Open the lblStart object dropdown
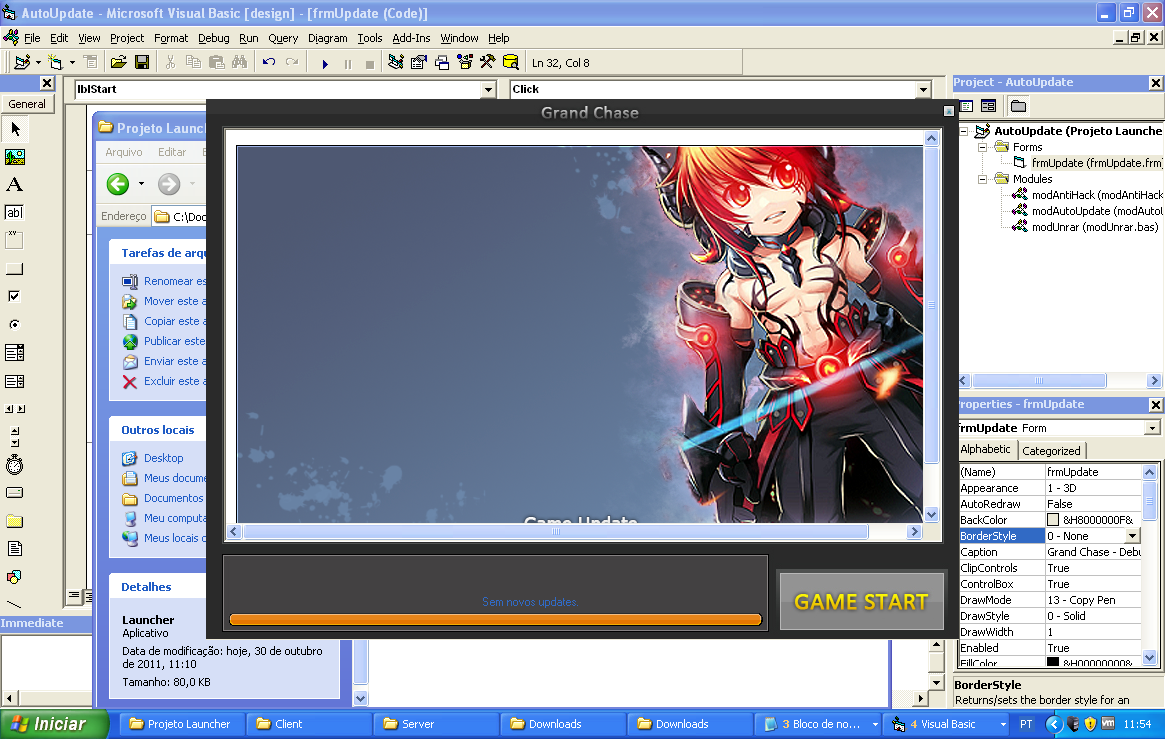The image size is (1165, 739). pyautogui.click(x=488, y=90)
